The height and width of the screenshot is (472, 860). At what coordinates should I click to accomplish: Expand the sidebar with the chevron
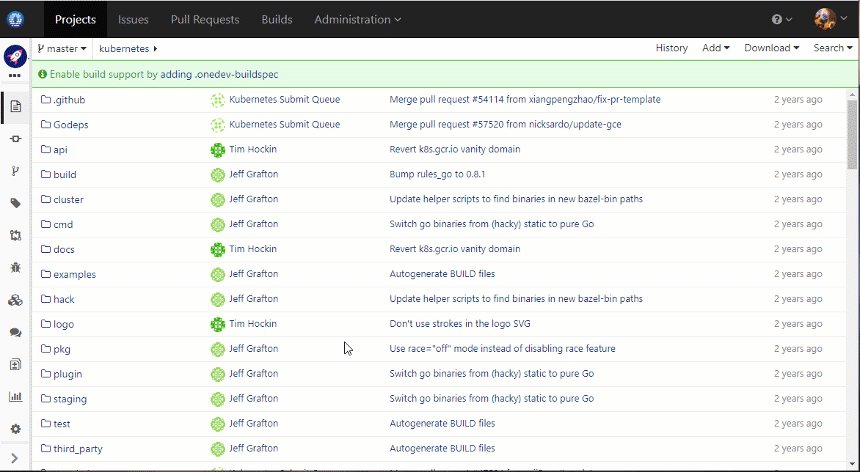tap(15, 458)
